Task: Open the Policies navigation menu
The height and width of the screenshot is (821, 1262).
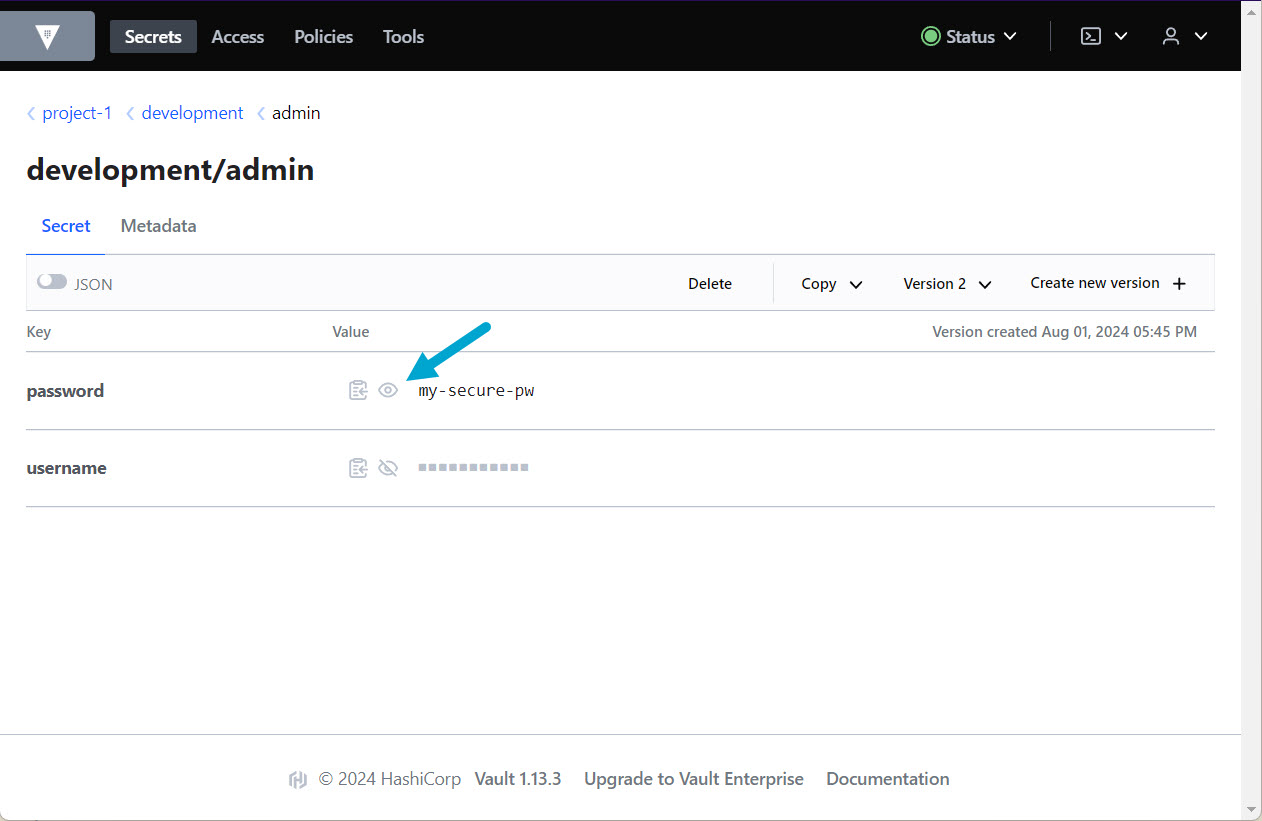Action: coord(323,37)
